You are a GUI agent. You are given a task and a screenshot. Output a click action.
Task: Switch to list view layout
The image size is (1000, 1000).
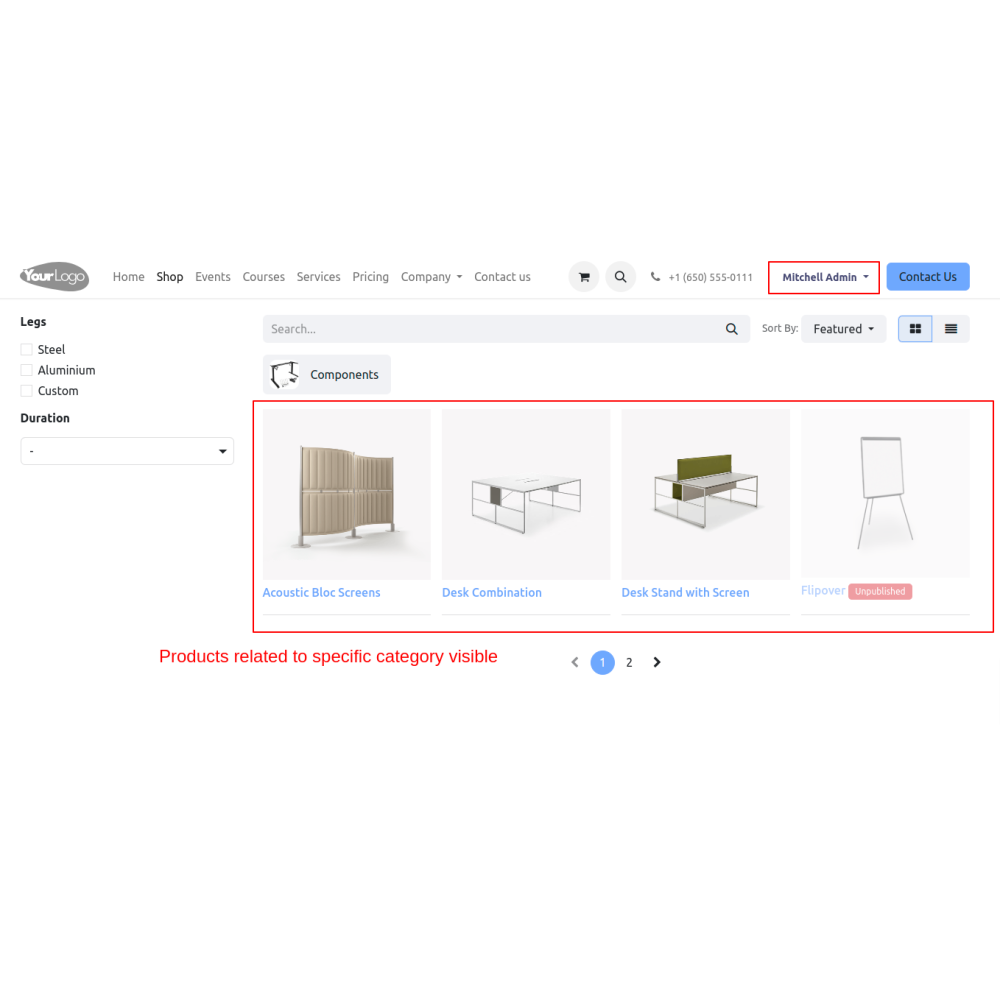951,329
